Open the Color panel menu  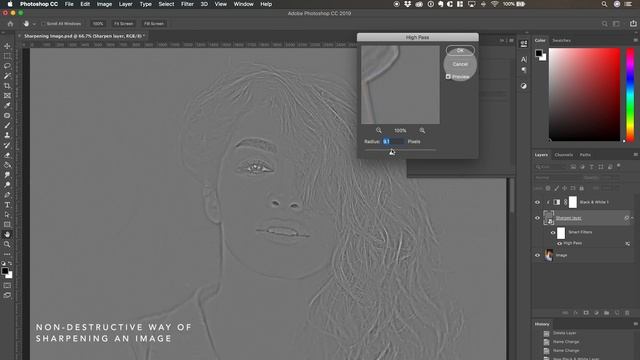(x=635, y=40)
